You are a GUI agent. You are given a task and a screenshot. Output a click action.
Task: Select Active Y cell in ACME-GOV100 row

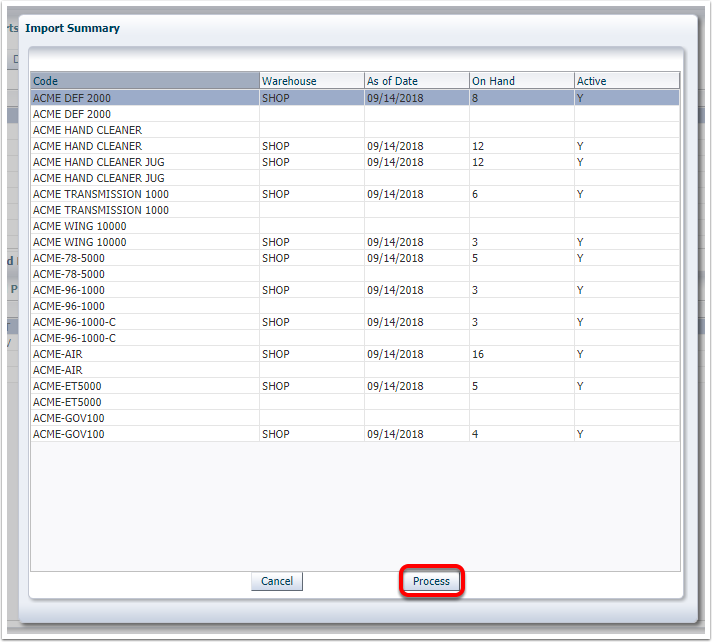[627, 434]
